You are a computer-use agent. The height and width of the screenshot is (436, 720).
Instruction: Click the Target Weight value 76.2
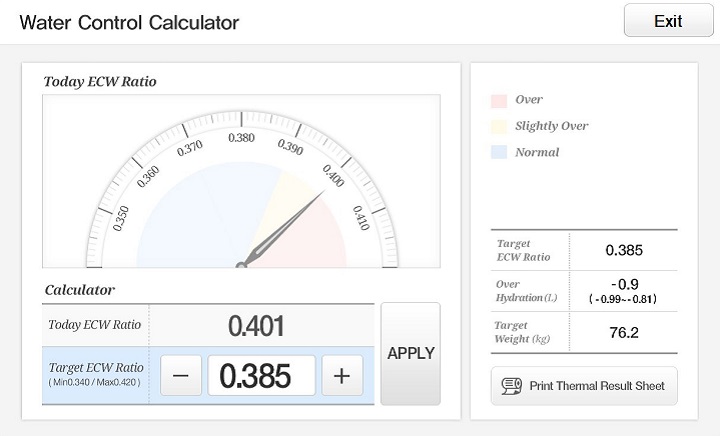coord(624,332)
